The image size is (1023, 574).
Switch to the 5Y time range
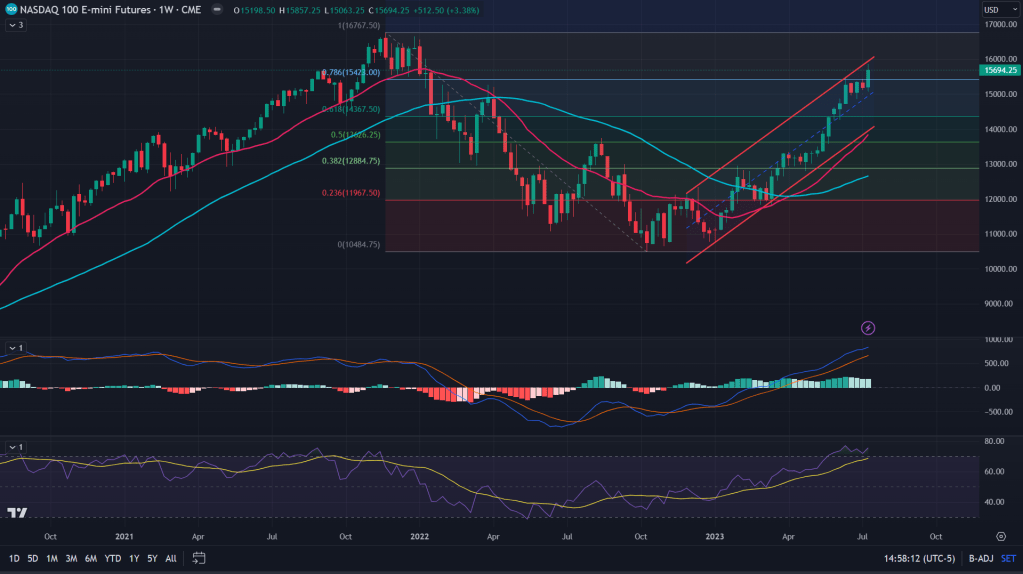coord(152,557)
